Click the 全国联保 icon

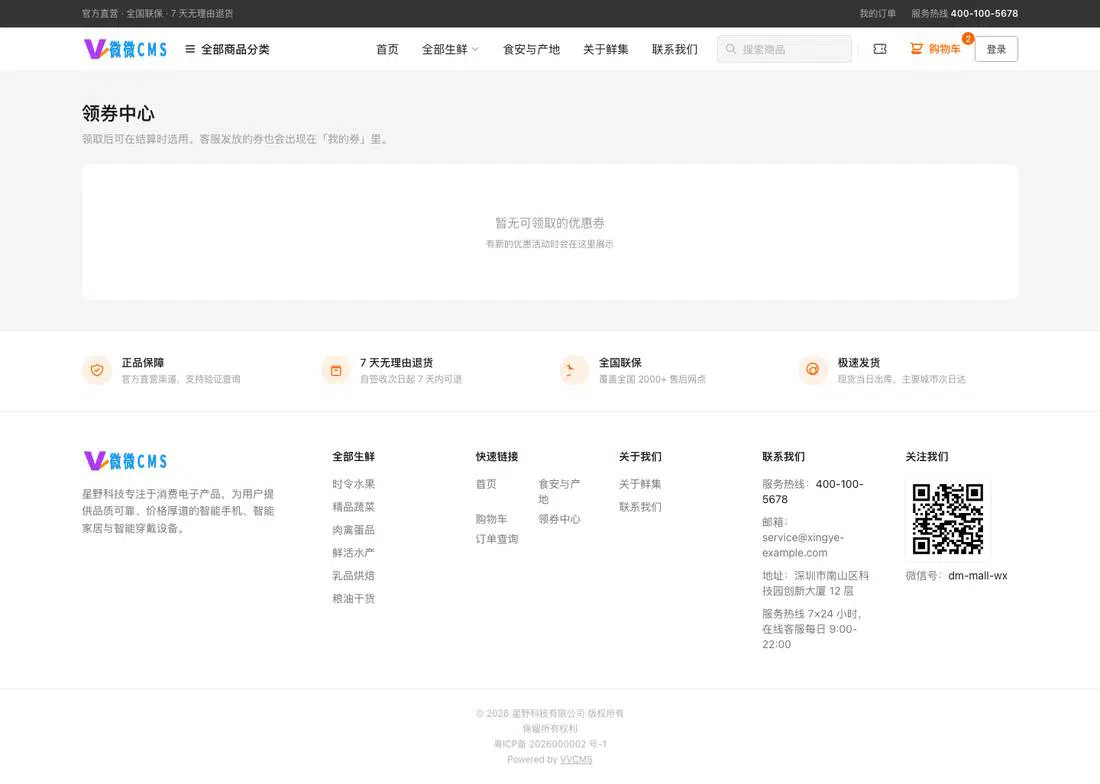tap(574, 370)
